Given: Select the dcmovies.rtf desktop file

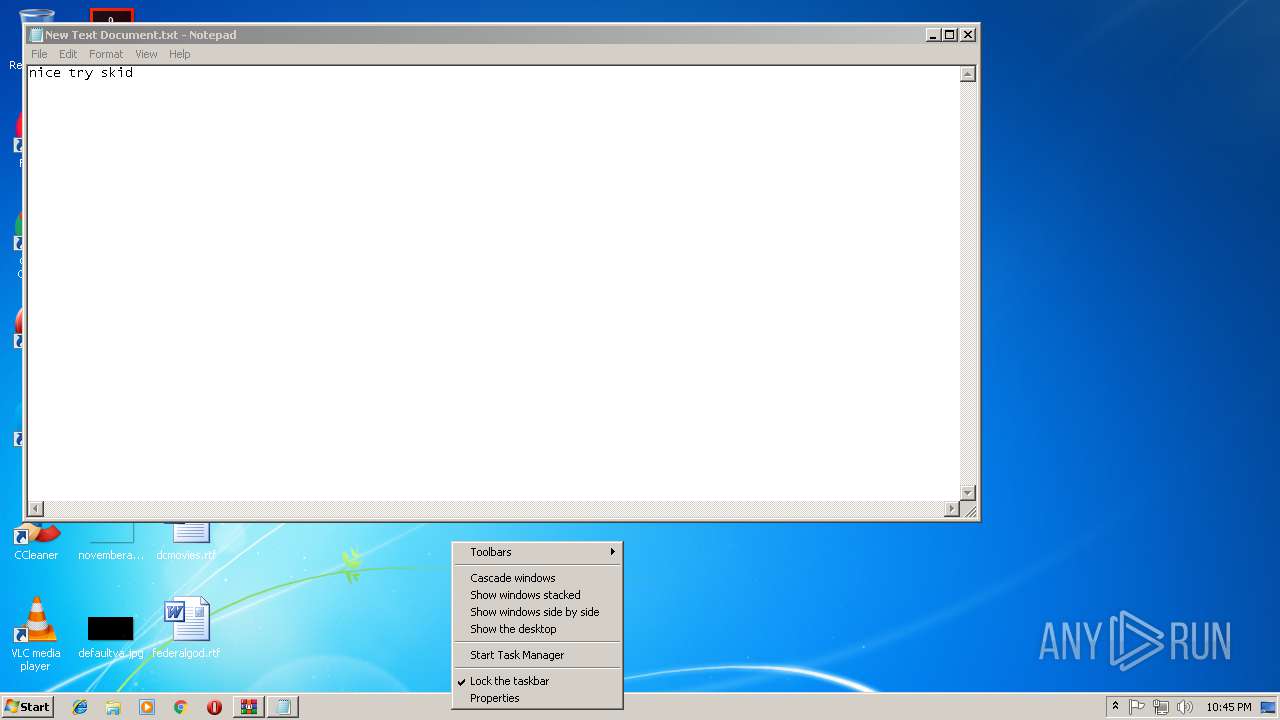Looking at the screenshot, I should [x=186, y=541].
